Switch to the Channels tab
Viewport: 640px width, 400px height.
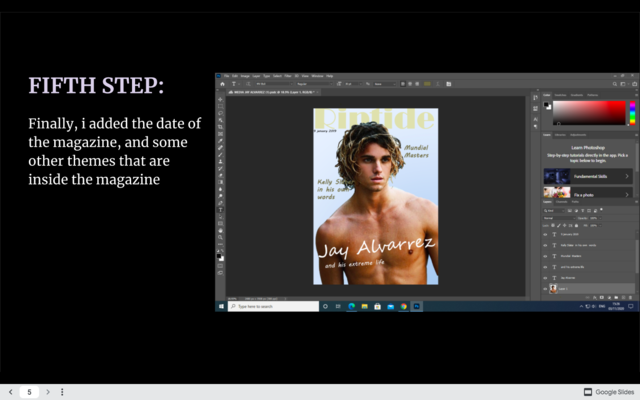[562, 202]
